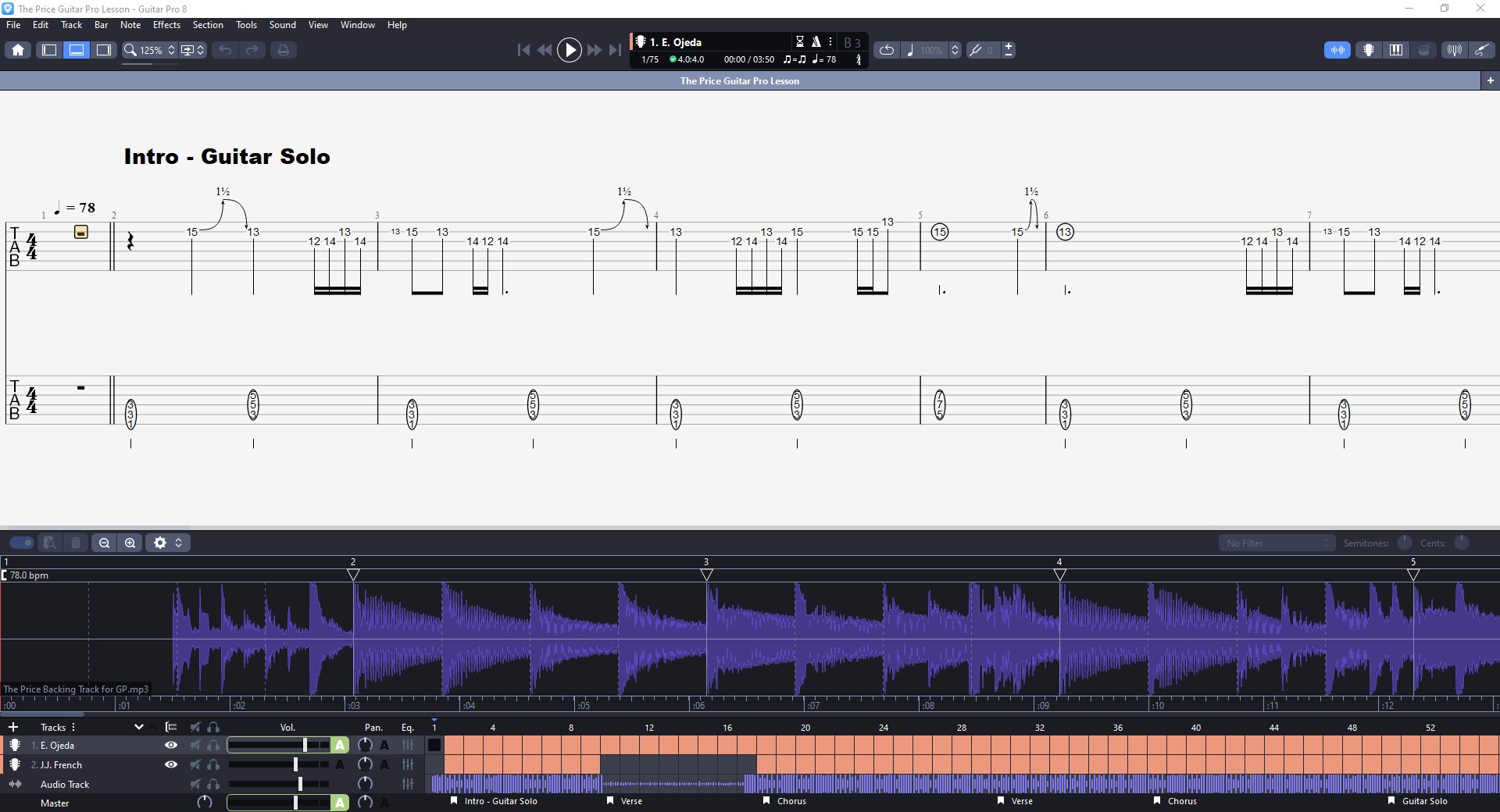The height and width of the screenshot is (812, 1500).
Task: Zoom in the audio waveform
Action: pyautogui.click(x=130, y=543)
